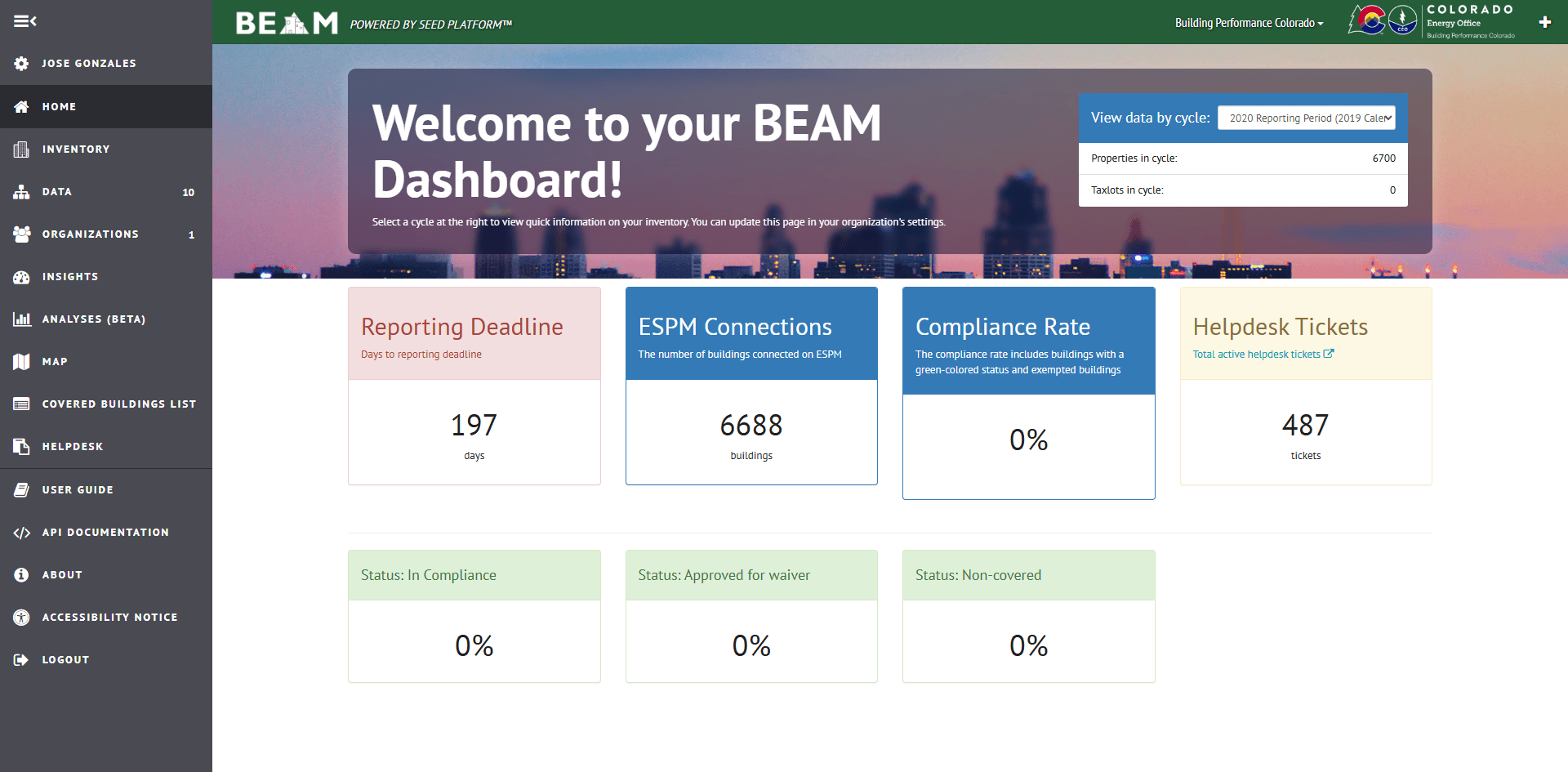Click the Properties in cycle 6700 value
This screenshot has width=1568, height=772.
1384,158
